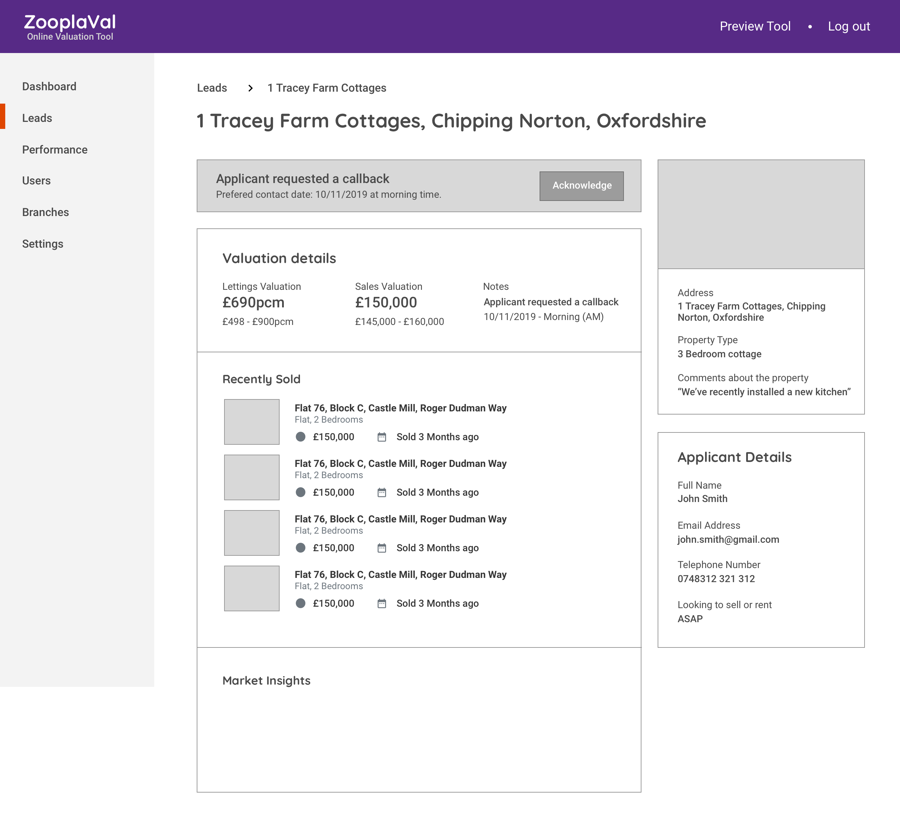Open the Users page from sidebar
Viewport: 900px width, 834px height.
tap(36, 181)
